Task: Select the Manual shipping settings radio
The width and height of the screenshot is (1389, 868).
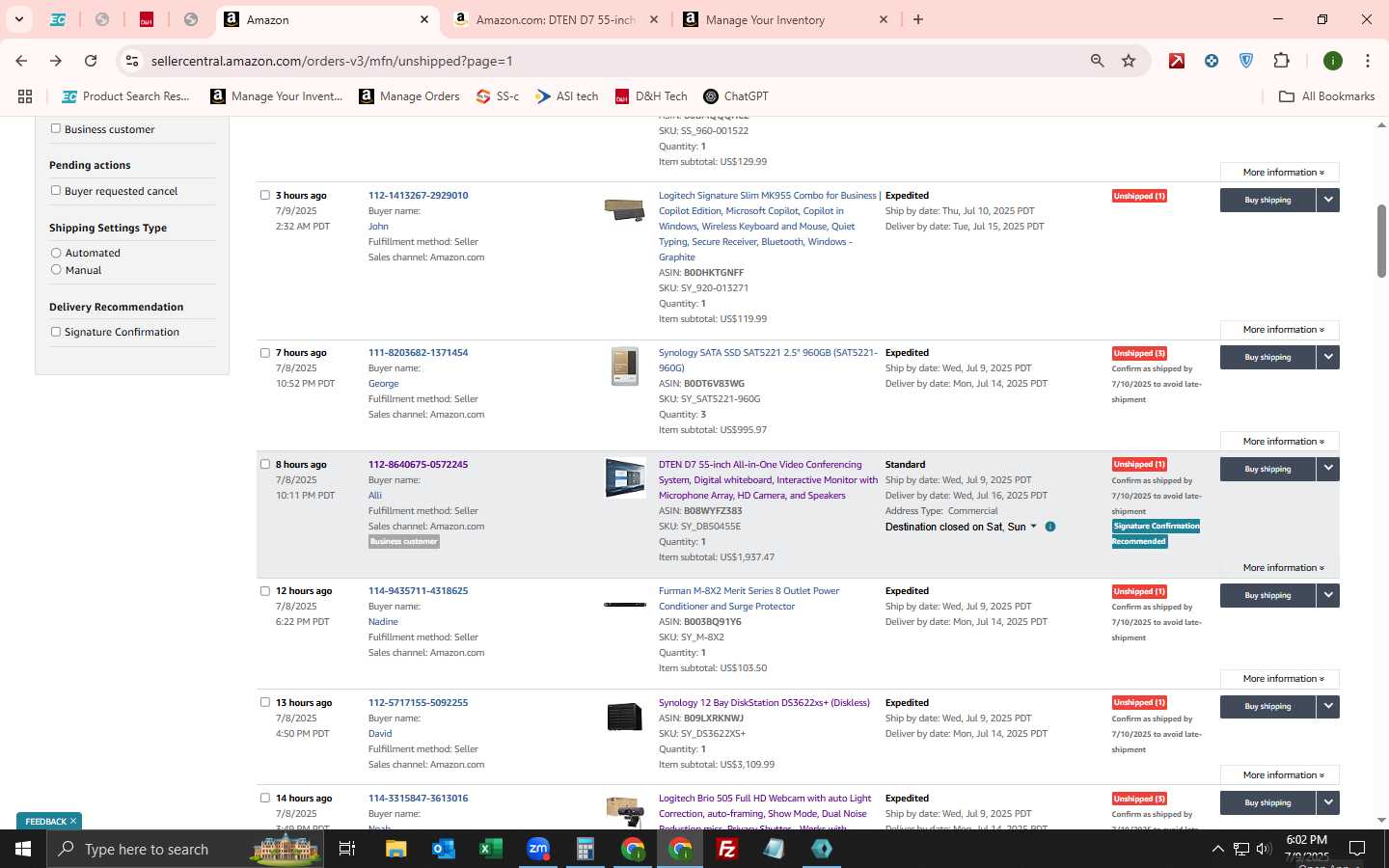Action: pos(56,270)
